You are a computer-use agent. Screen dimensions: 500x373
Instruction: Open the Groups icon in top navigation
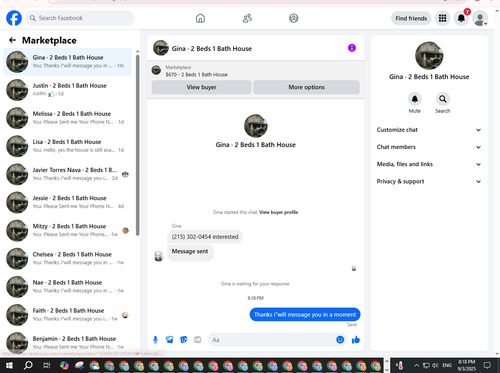(x=294, y=18)
